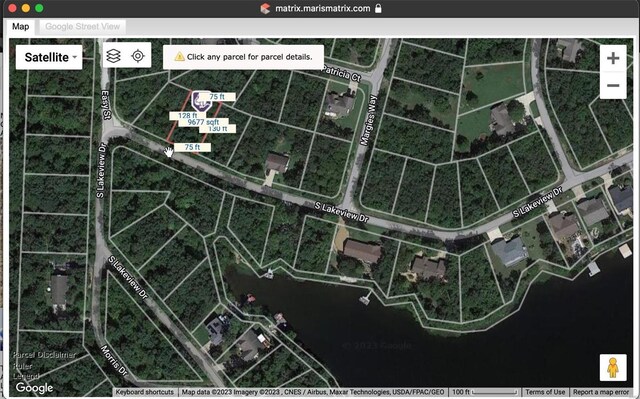Open the Satellite map type dropdown

point(49,57)
